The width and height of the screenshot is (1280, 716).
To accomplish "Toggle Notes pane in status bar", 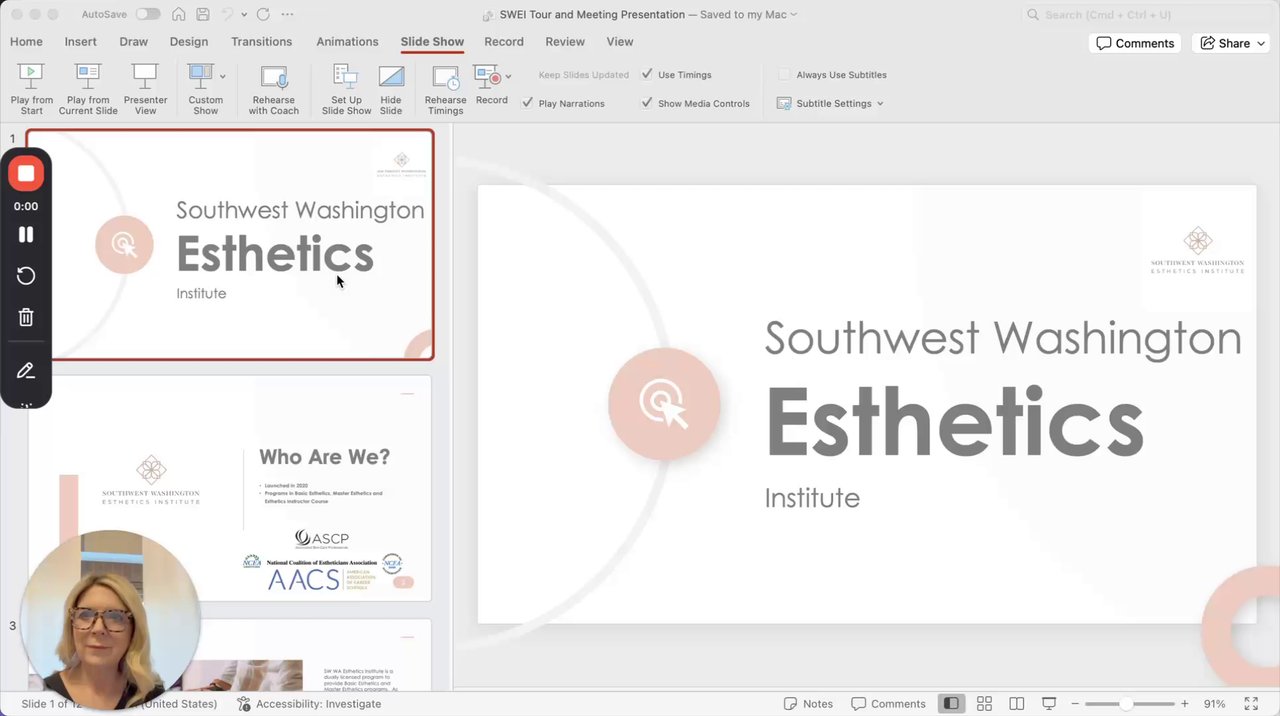I will pos(808,704).
